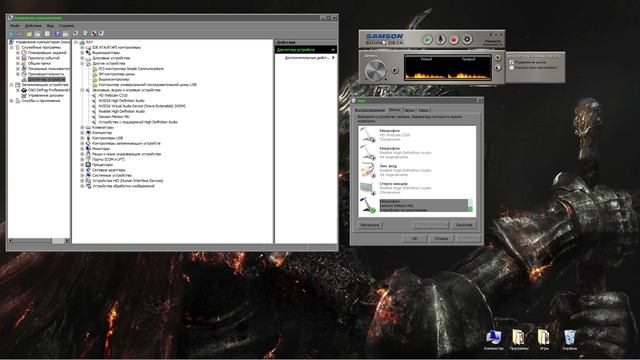This screenshot has height=360, width=640.
Task: Expand the Мониторы node
Action: tap(82, 149)
